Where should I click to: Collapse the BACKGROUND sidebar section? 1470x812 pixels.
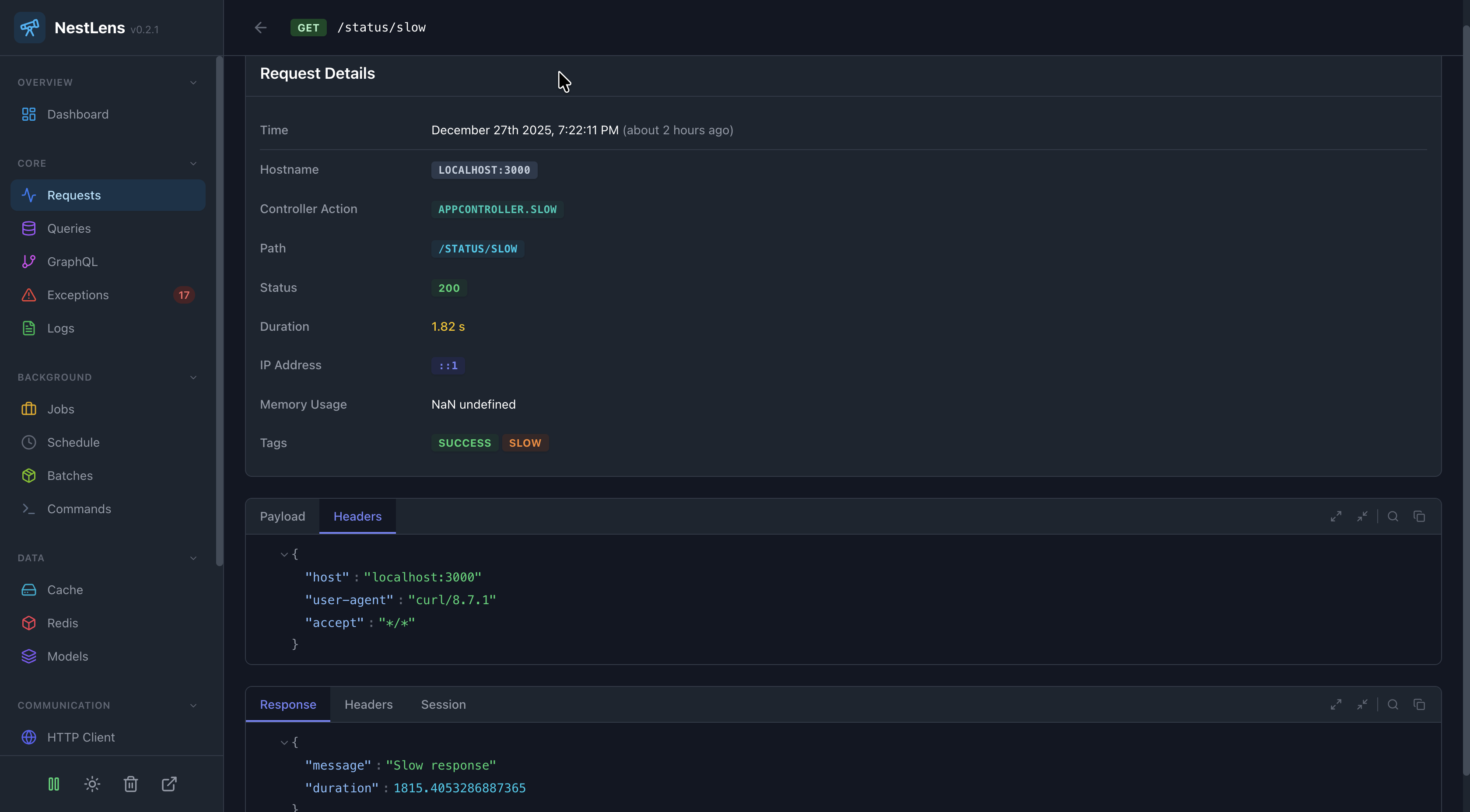(193, 378)
